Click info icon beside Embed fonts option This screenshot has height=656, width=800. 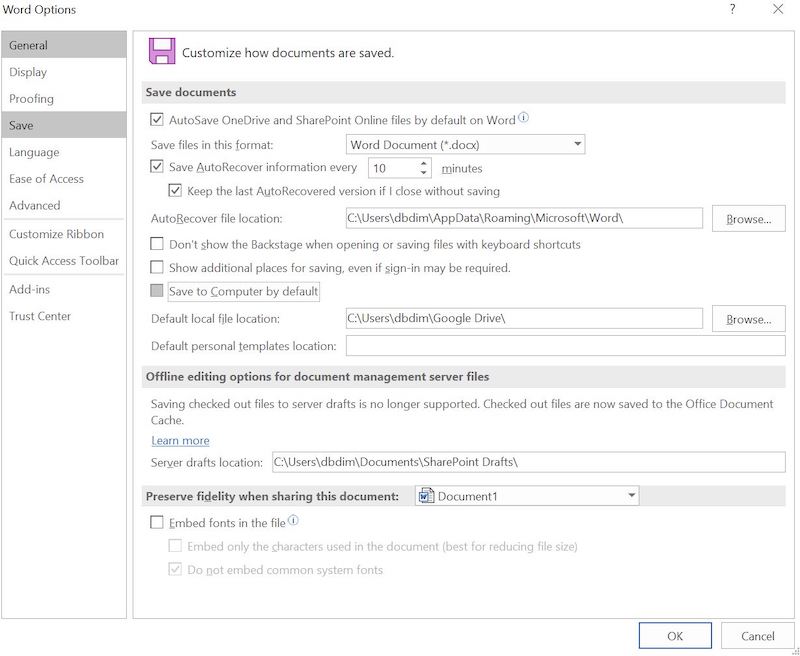[x=293, y=520]
